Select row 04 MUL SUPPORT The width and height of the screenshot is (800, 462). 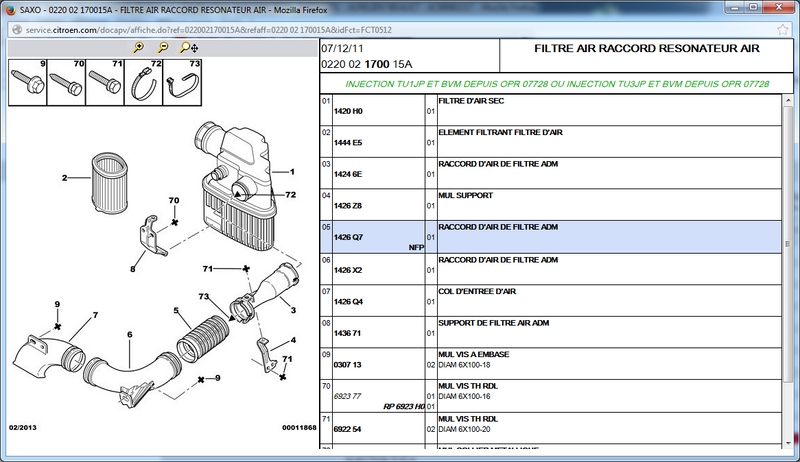click(x=551, y=205)
